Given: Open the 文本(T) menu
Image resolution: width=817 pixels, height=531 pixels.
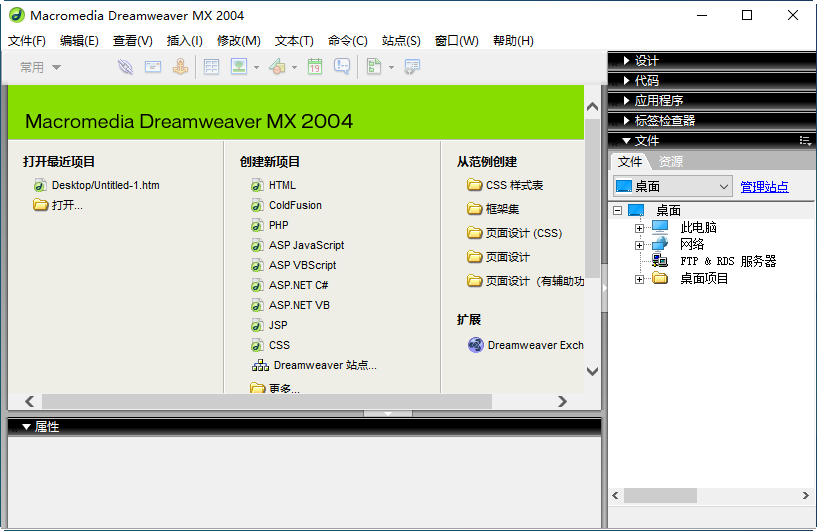Looking at the screenshot, I should click(x=294, y=41).
